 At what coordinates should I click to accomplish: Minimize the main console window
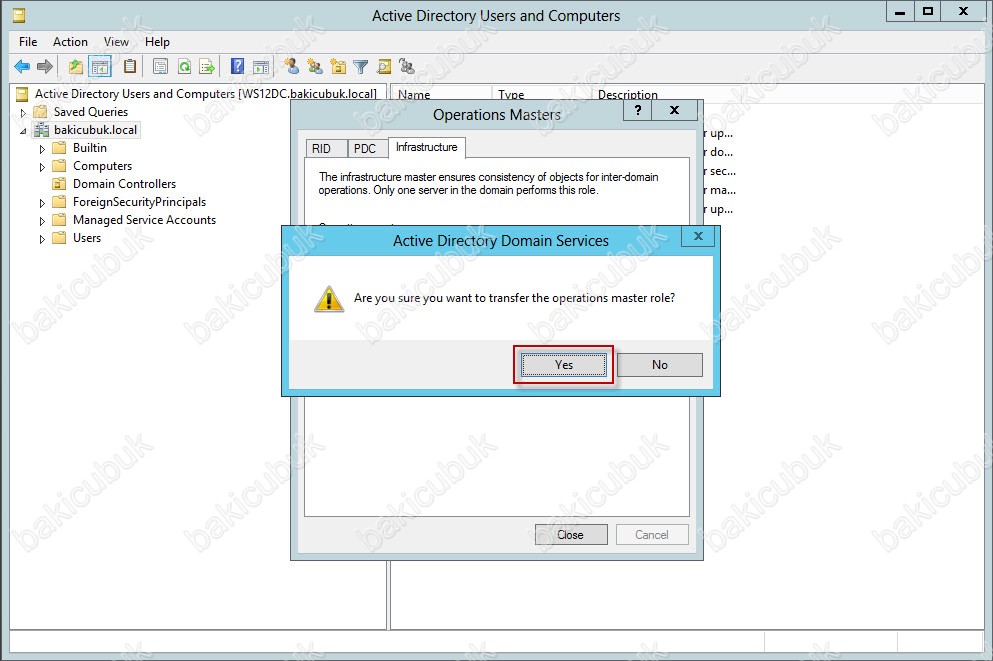click(900, 11)
